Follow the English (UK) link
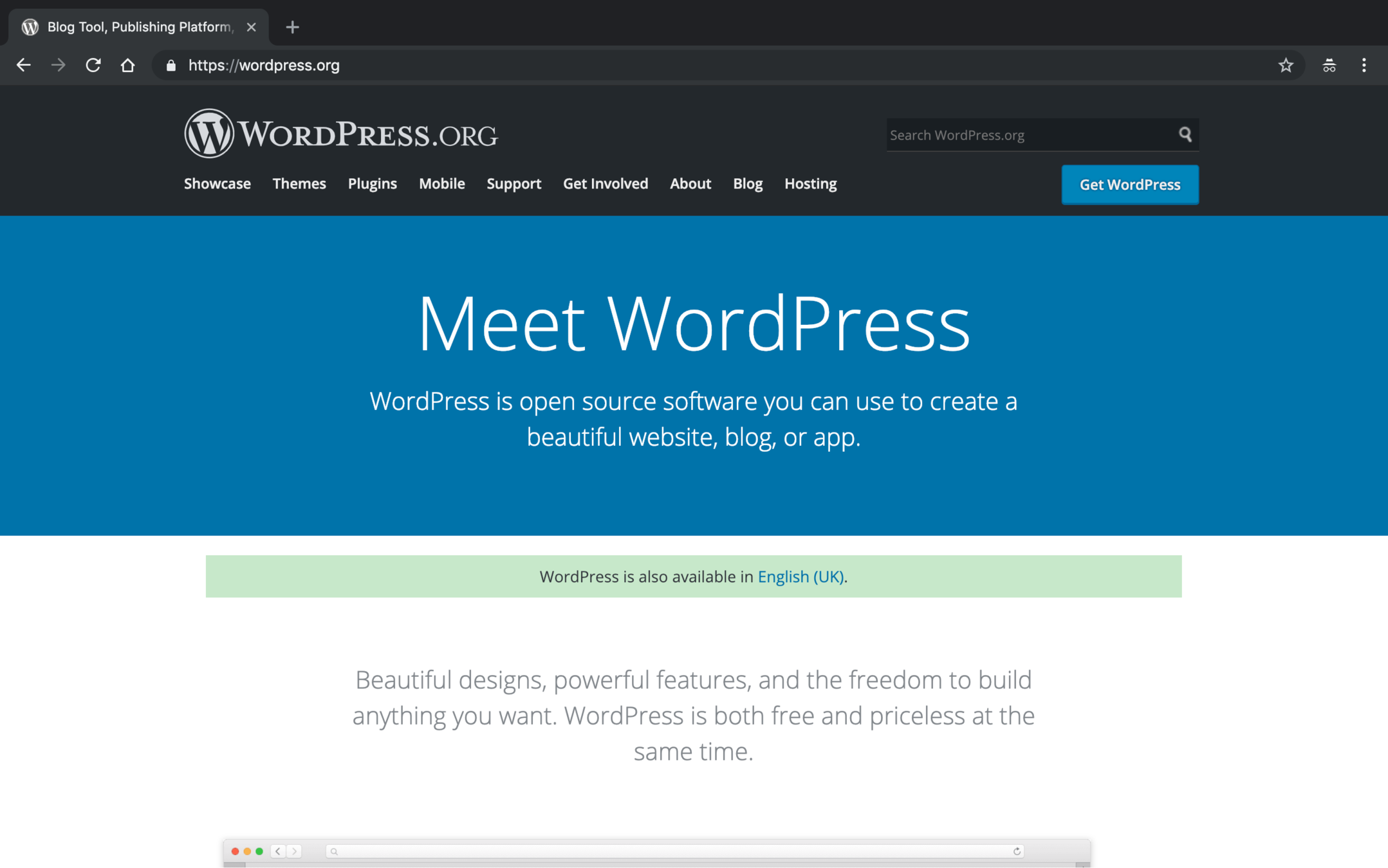The height and width of the screenshot is (868, 1388). point(800,577)
